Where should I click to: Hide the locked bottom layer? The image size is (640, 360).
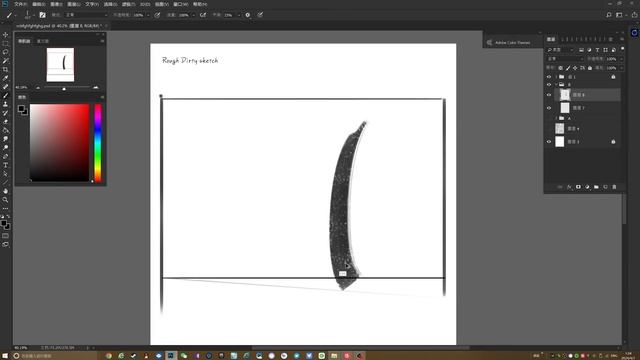(549, 142)
